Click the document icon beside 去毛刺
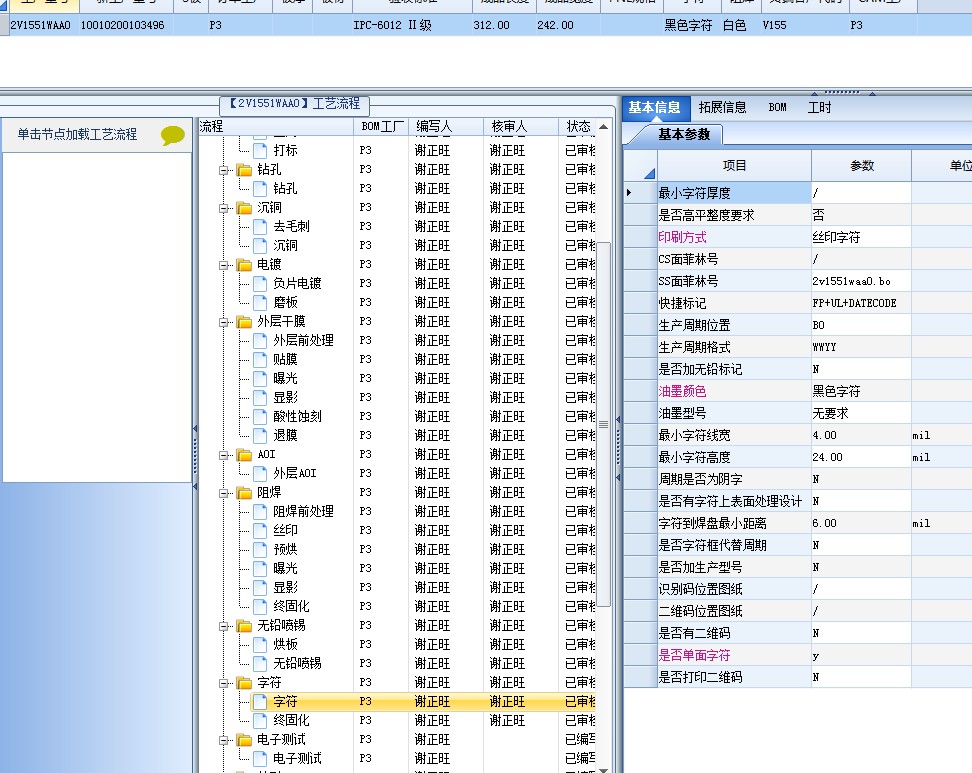 point(261,227)
